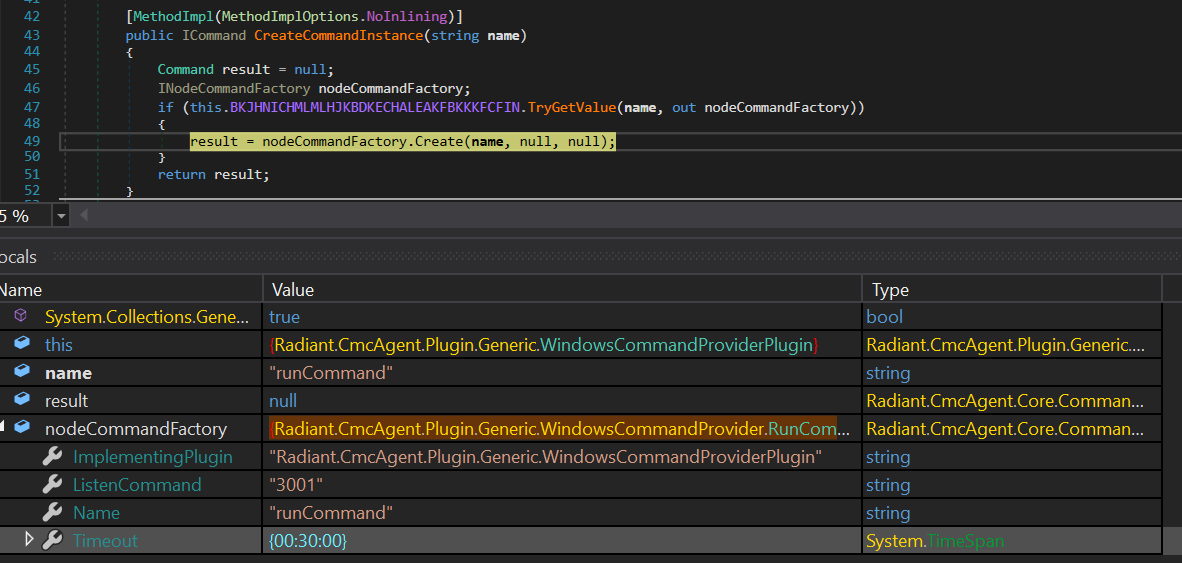Click the wrench icon beside Timeout property
This screenshot has width=1182, height=563.
pos(52,540)
